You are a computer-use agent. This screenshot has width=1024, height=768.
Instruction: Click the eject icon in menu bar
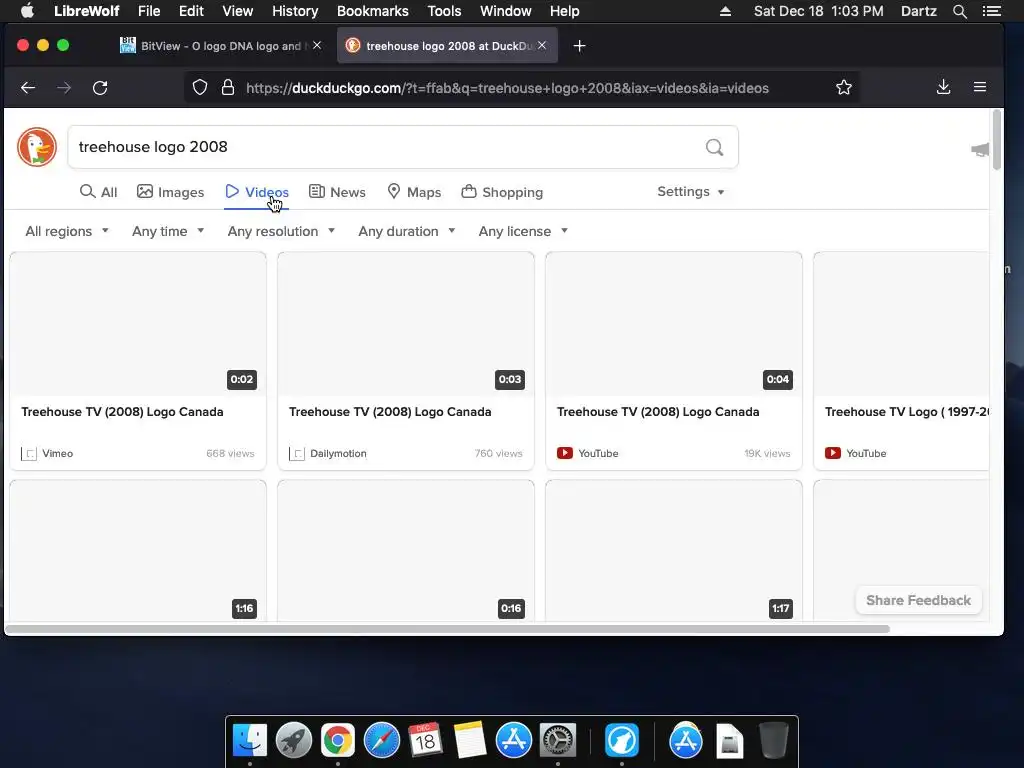click(x=725, y=11)
